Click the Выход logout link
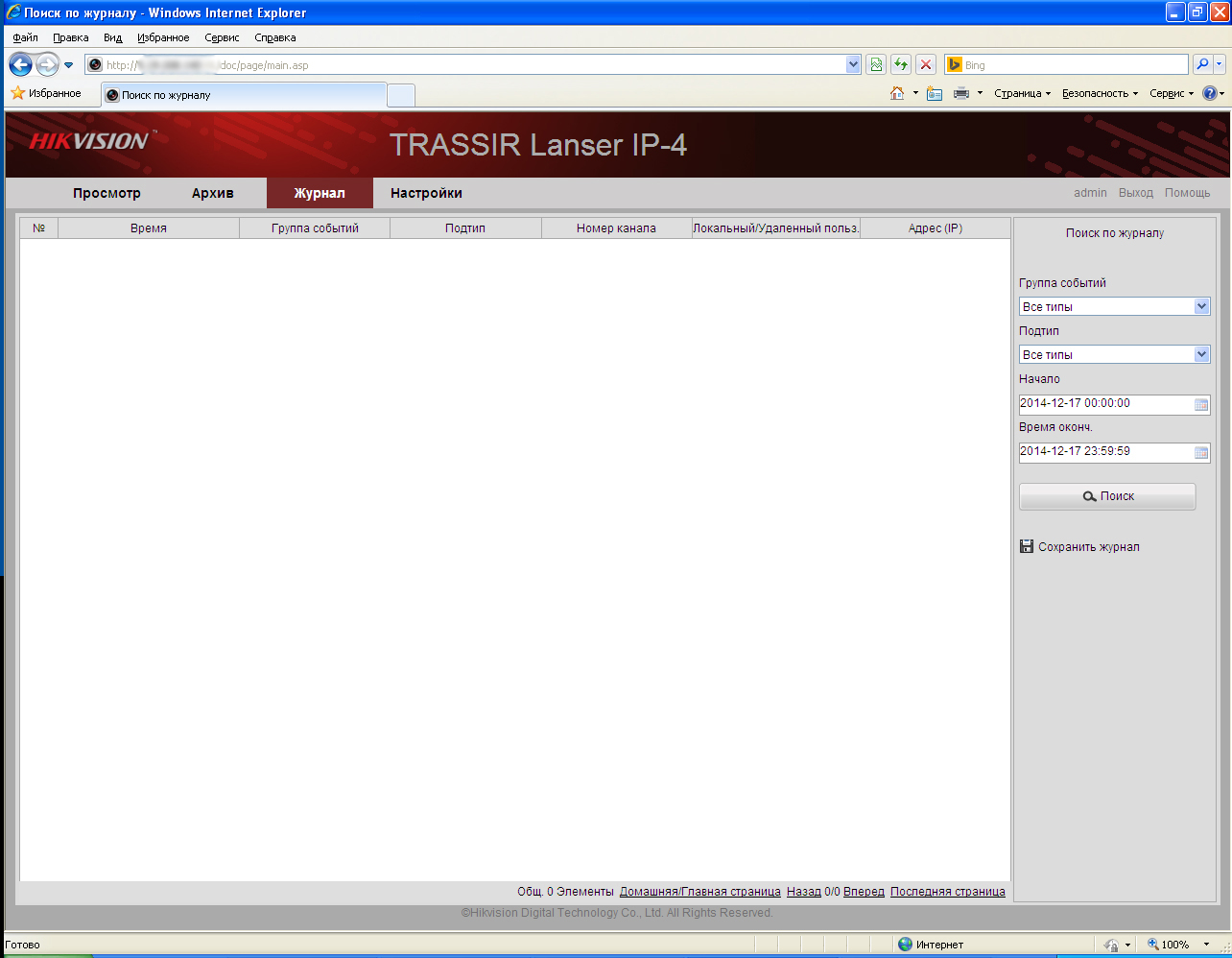The height and width of the screenshot is (958, 1232). [1136, 193]
